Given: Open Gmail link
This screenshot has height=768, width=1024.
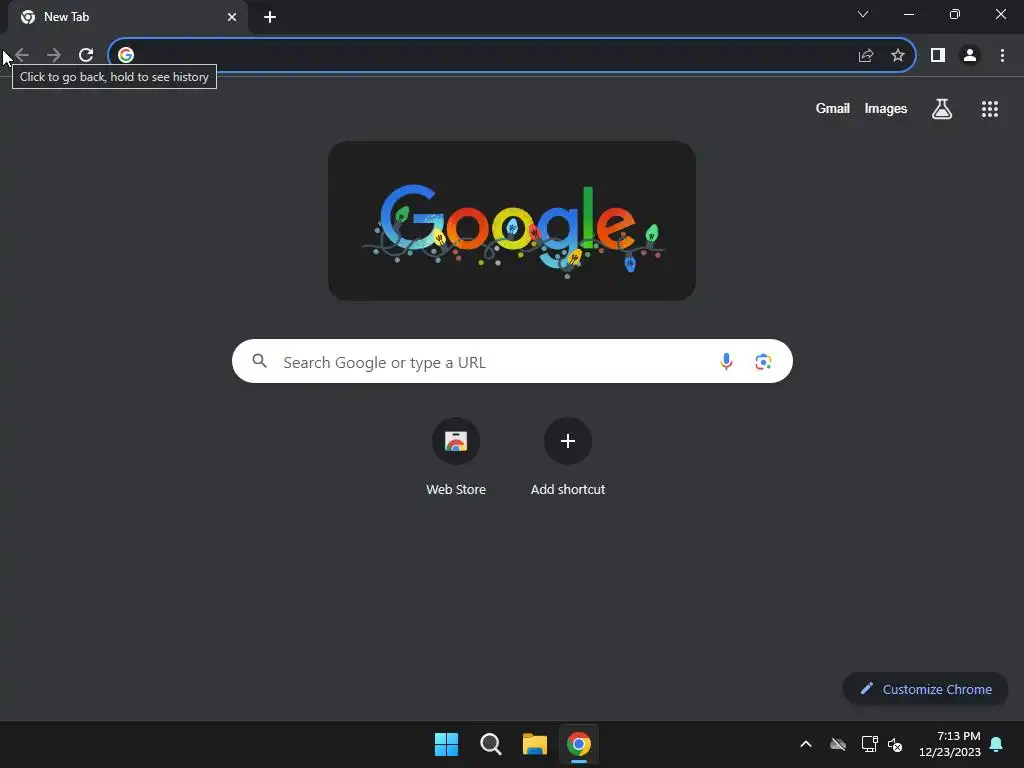Looking at the screenshot, I should pyautogui.click(x=833, y=108).
